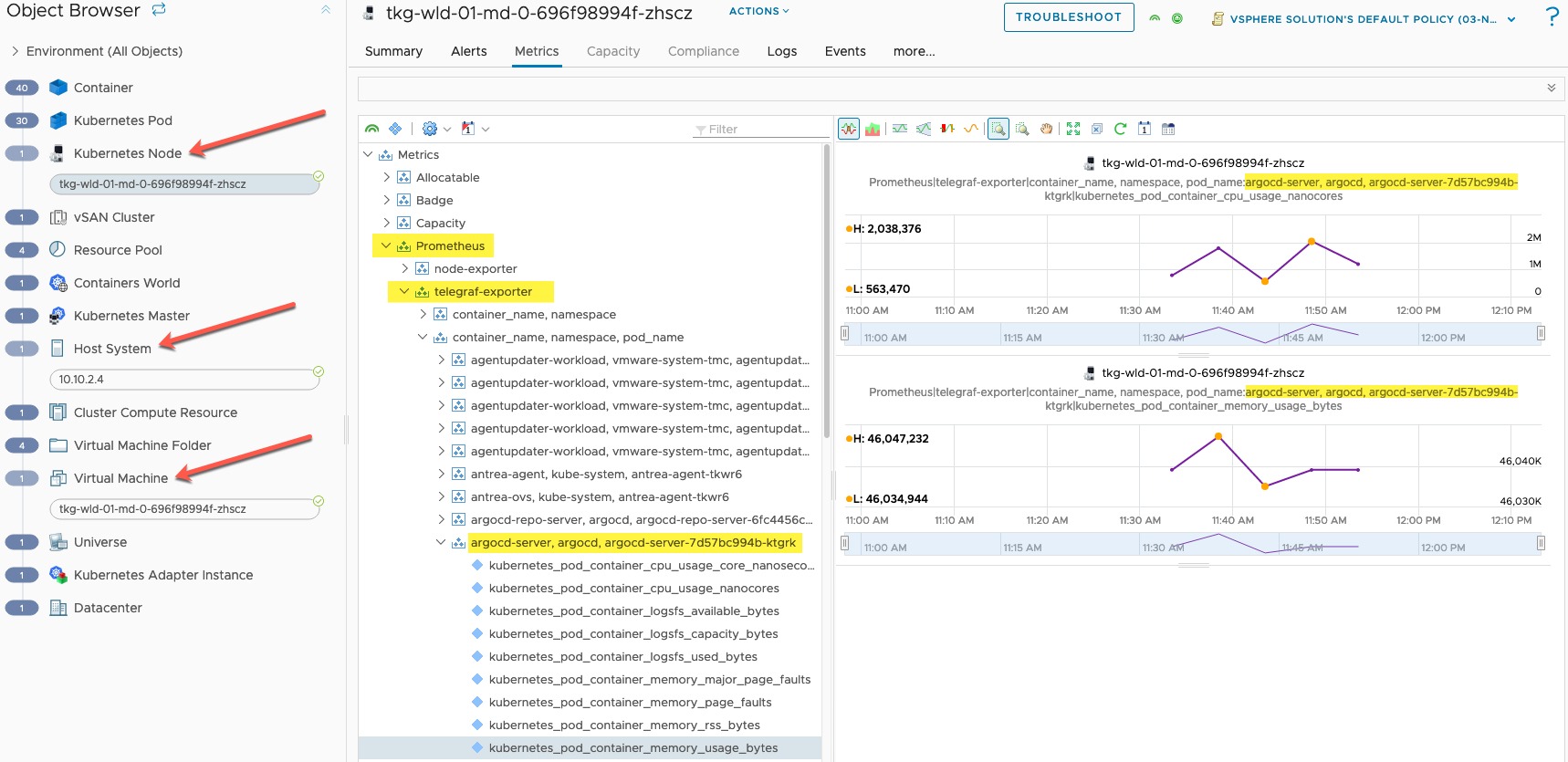Image resolution: width=1568 pixels, height=762 pixels.
Task: Toggle the orange trend line button
Action: coord(971,129)
